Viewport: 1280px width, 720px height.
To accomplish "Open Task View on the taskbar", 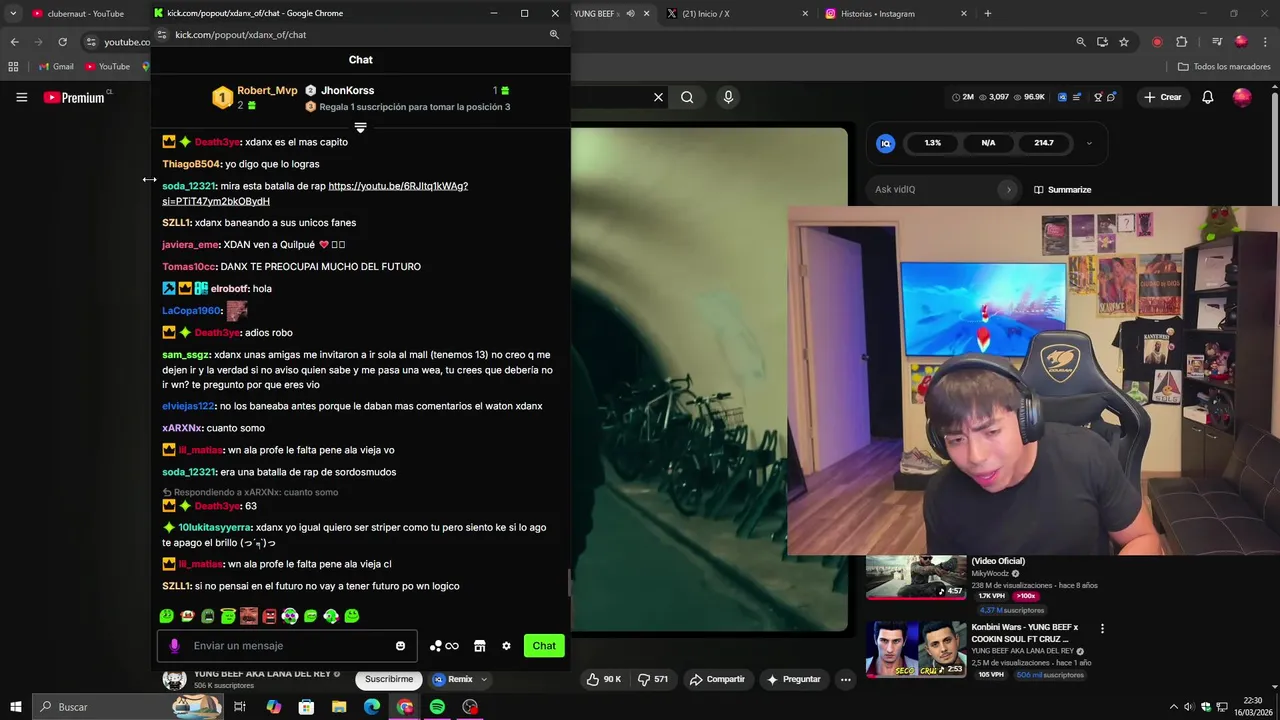I will coord(240,707).
